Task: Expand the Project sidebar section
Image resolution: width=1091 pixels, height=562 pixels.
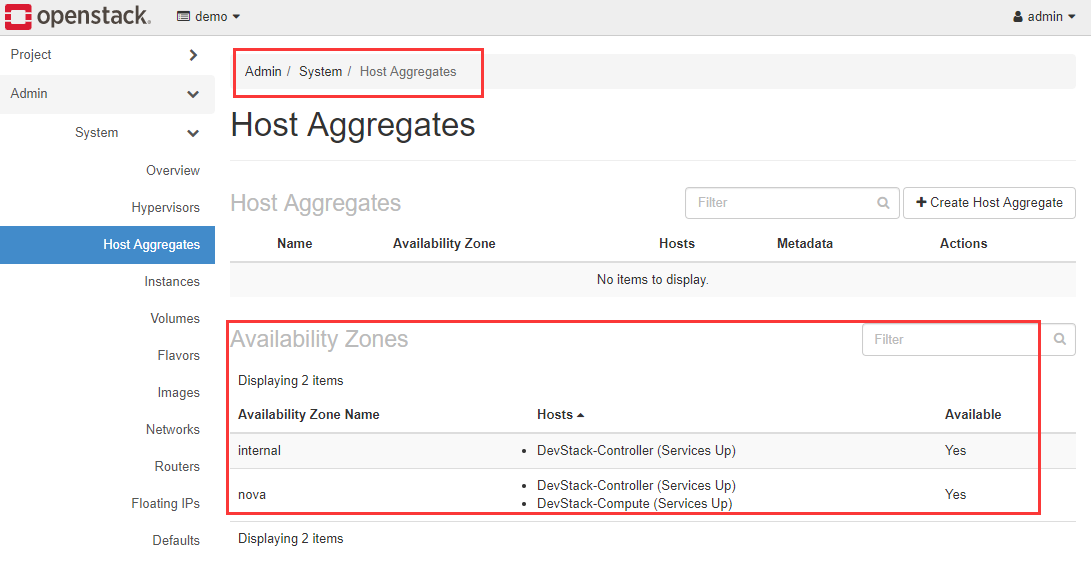Action: (107, 55)
